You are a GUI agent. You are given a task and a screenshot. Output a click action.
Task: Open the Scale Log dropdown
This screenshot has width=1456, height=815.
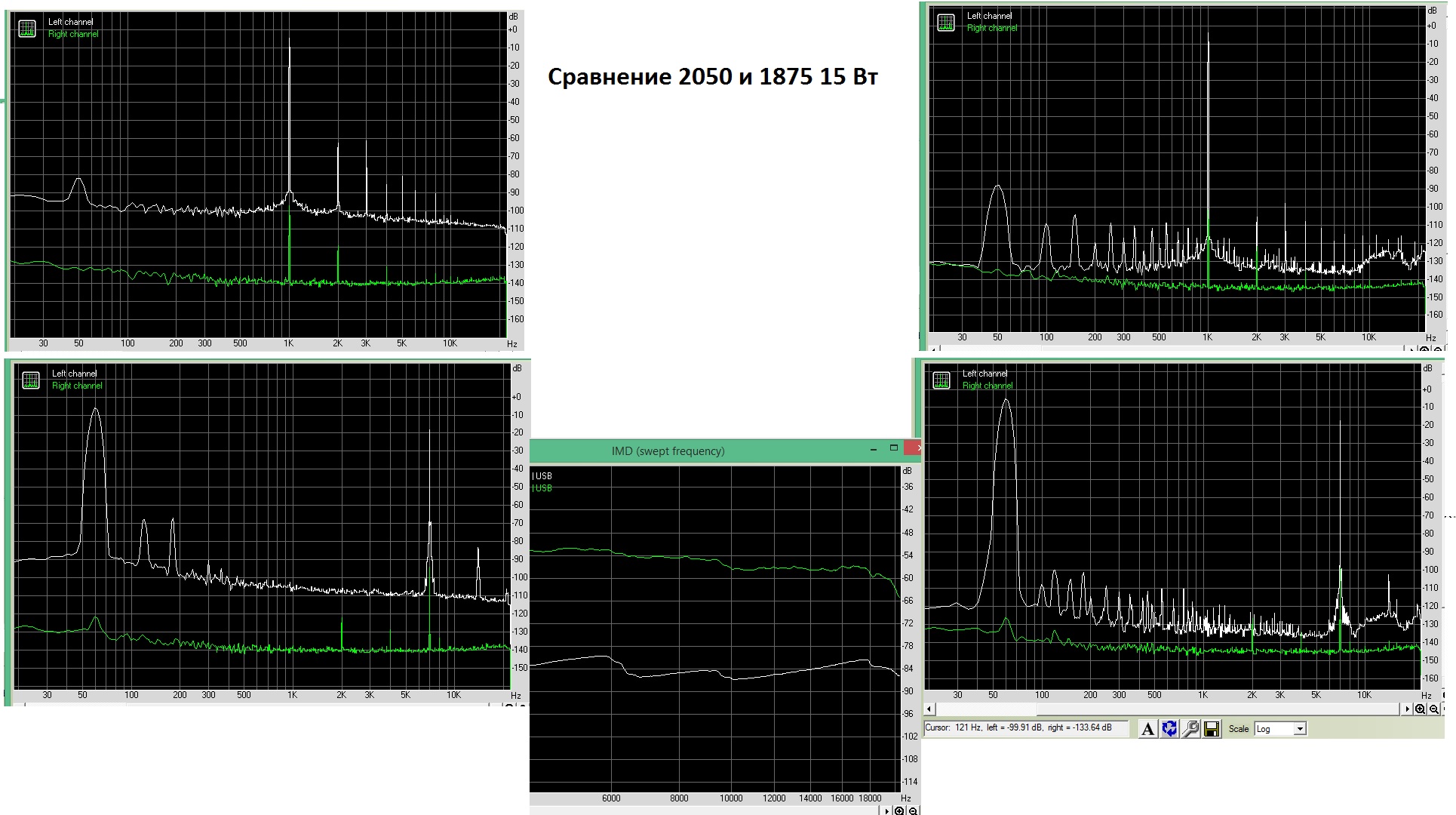click(x=1300, y=729)
